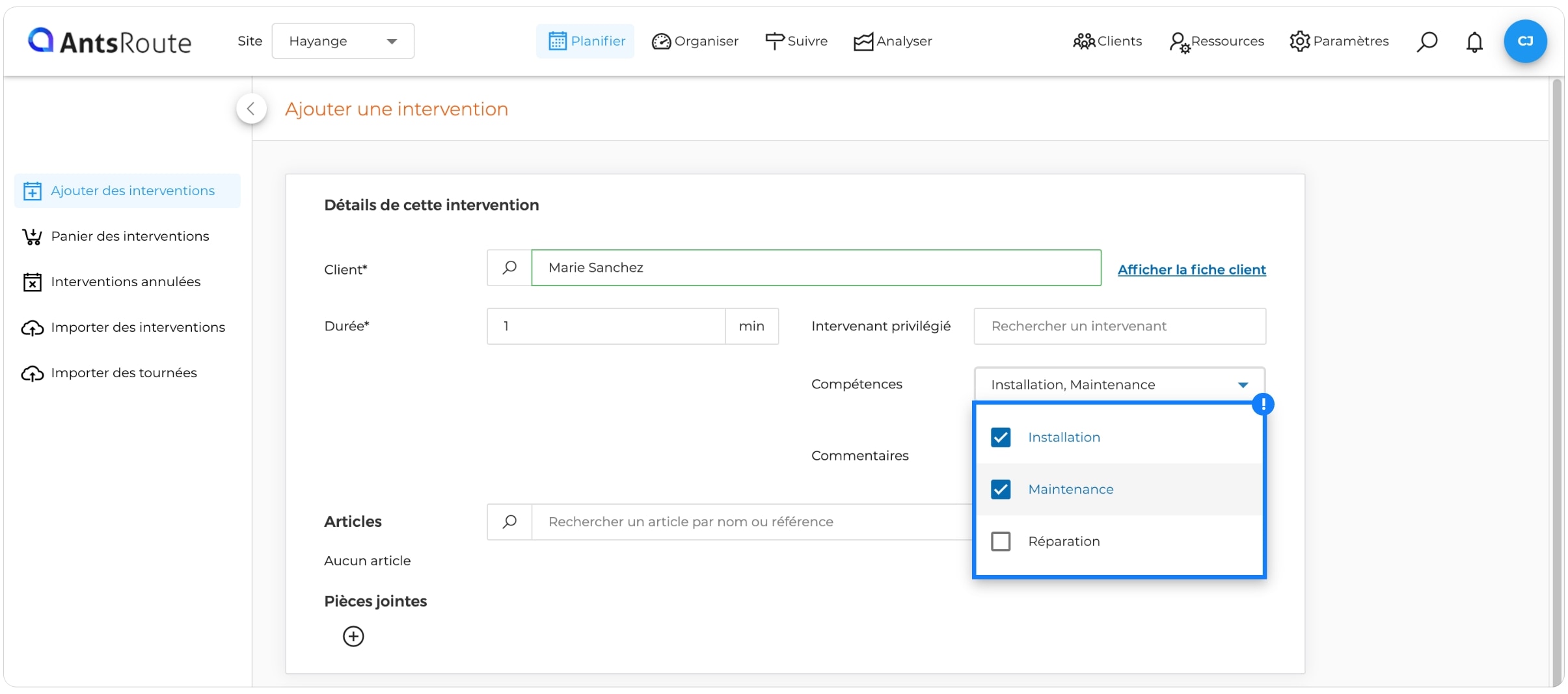The height and width of the screenshot is (694, 1568).
Task: Click the Client field with Marie Sanchez
Action: (x=816, y=267)
